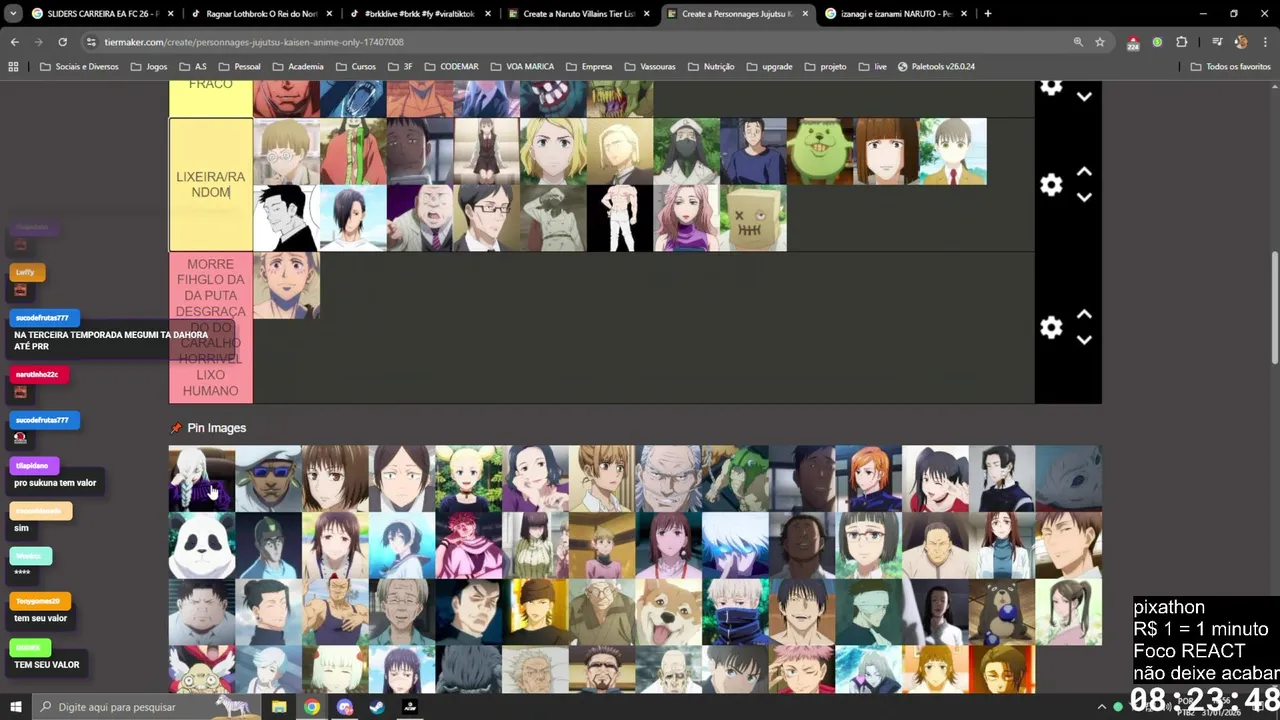The image size is (1280, 720).
Task: Click the yellow FRACO tier label
Action: [x=211, y=98]
